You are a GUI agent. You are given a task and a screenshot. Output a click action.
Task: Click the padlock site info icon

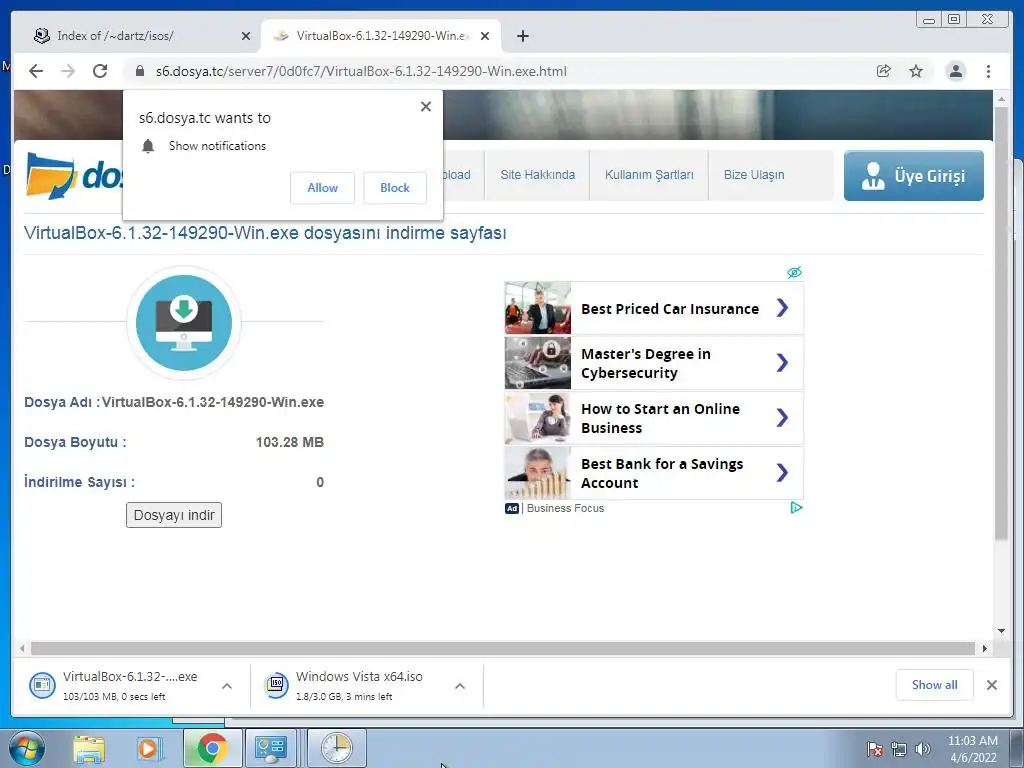click(139, 71)
